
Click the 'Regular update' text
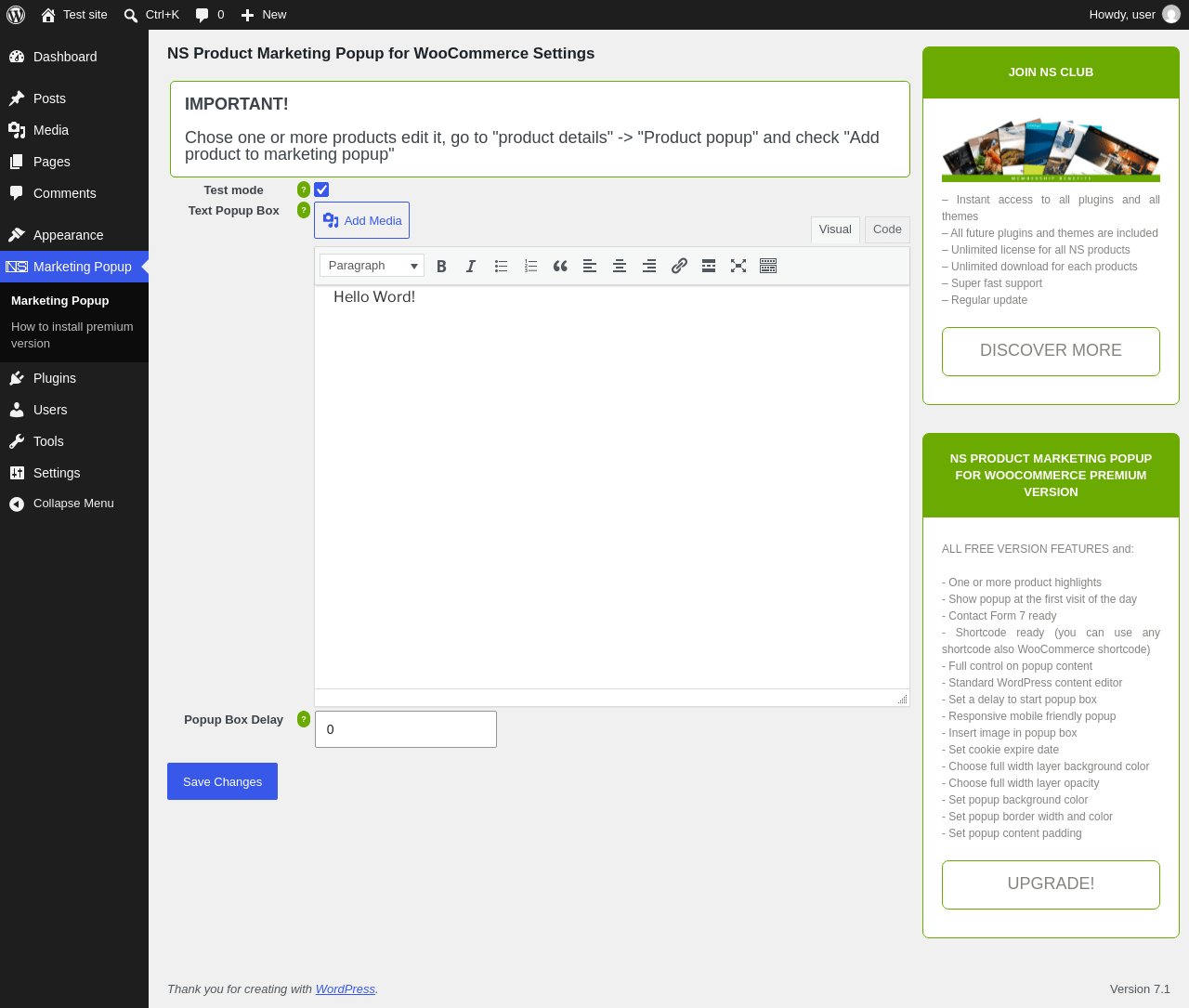(x=985, y=300)
